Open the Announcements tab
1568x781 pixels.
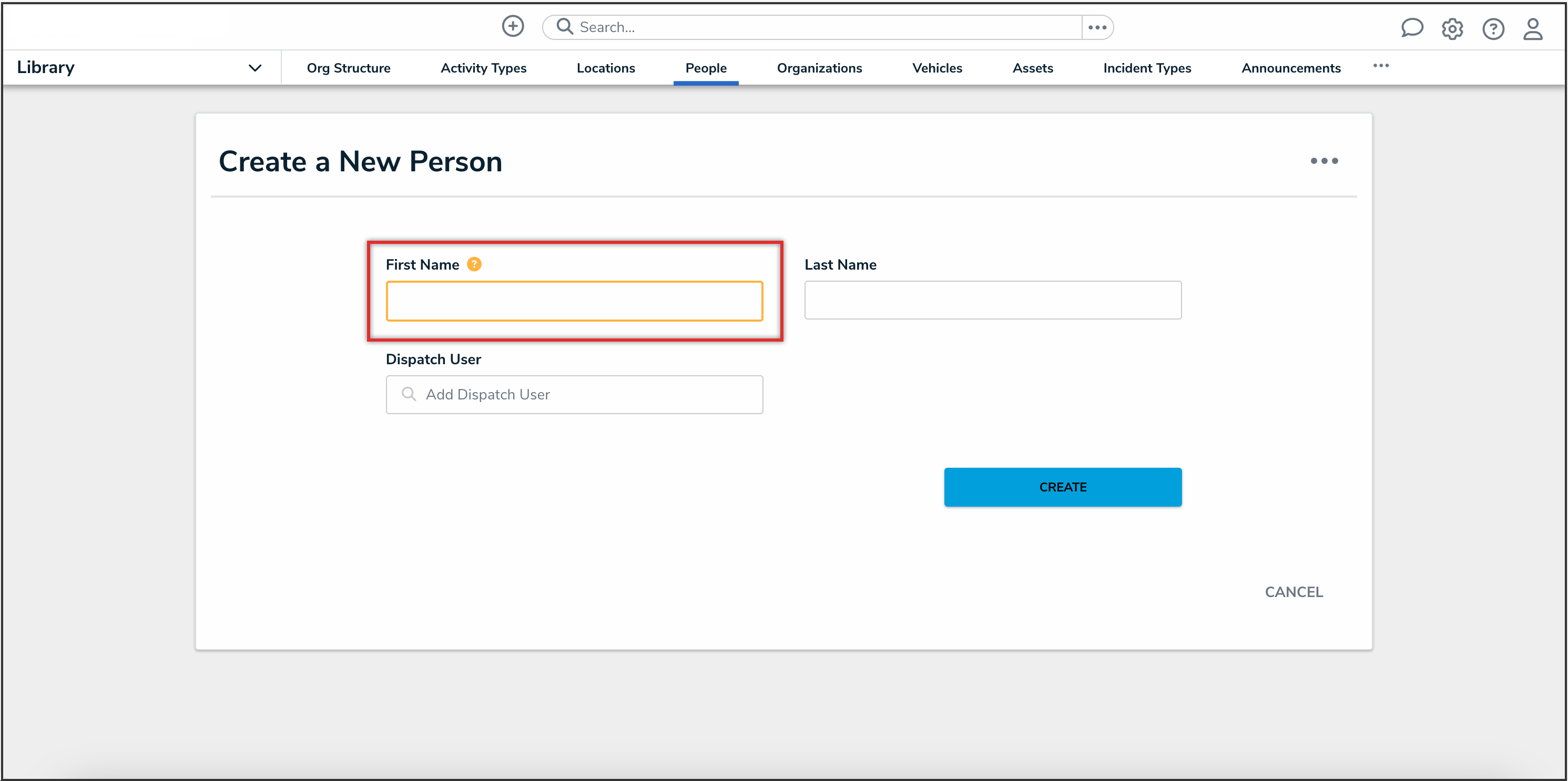1290,68
